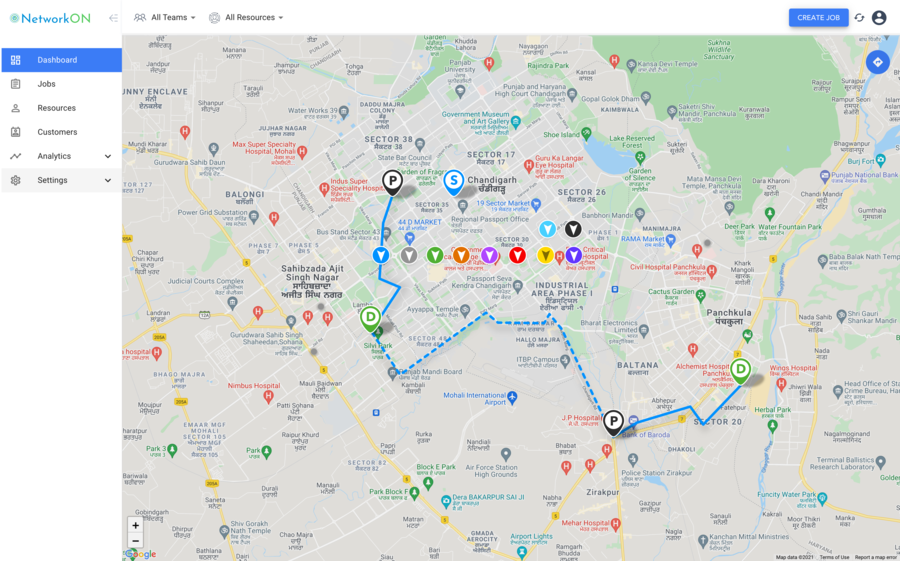Open the Terms of Use map link
The width and height of the screenshot is (900, 561).
(x=834, y=557)
